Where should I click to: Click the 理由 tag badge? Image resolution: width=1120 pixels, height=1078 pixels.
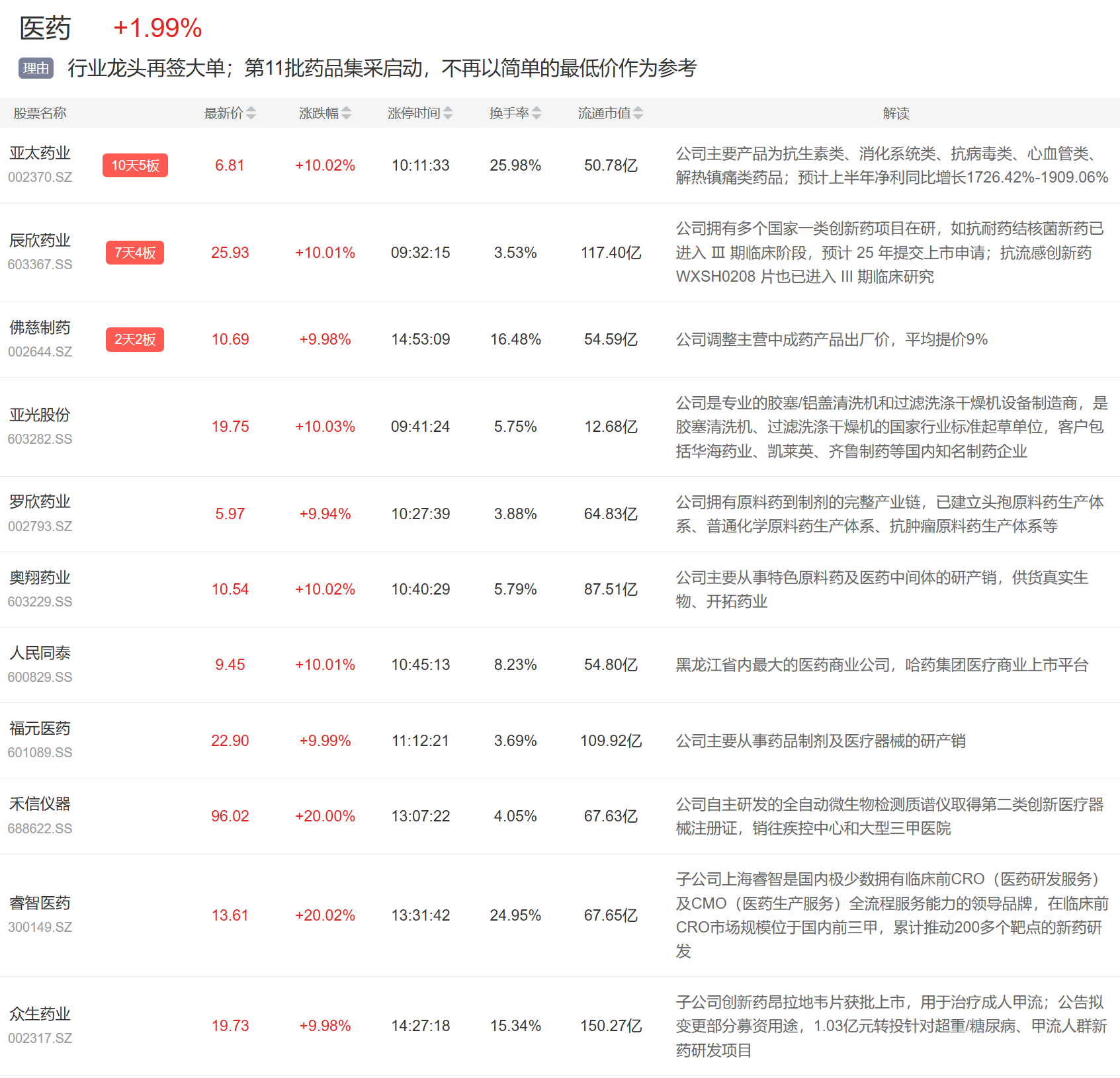click(x=36, y=68)
